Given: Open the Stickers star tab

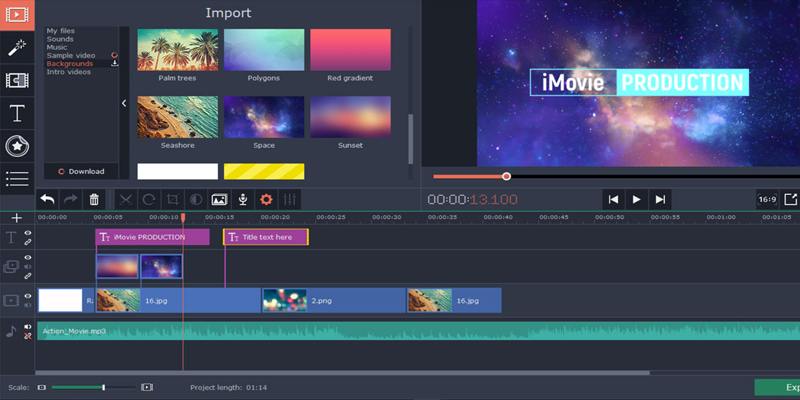Looking at the screenshot, I should [17, 146].
